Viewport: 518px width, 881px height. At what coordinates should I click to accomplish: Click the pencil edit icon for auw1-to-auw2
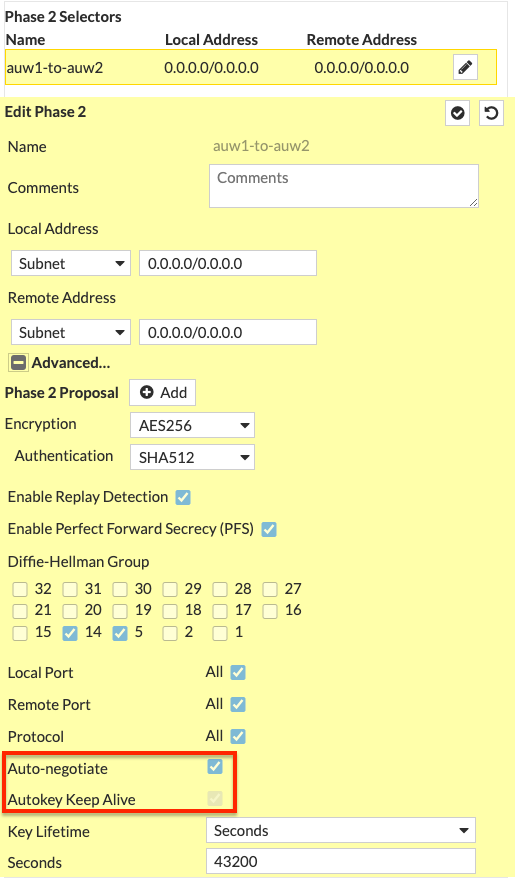[465, 67]
